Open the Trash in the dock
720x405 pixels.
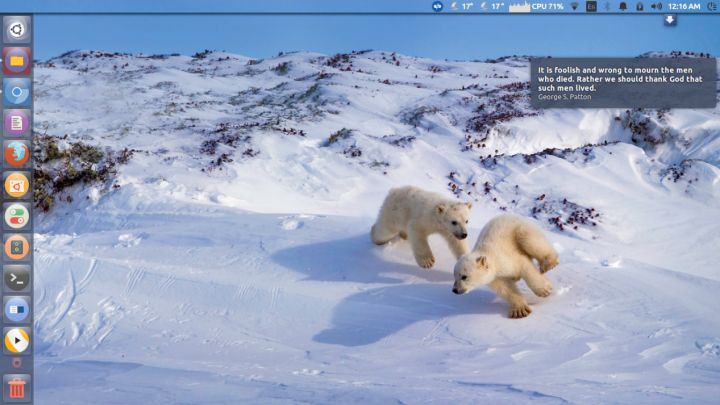[x=16, y=388]
